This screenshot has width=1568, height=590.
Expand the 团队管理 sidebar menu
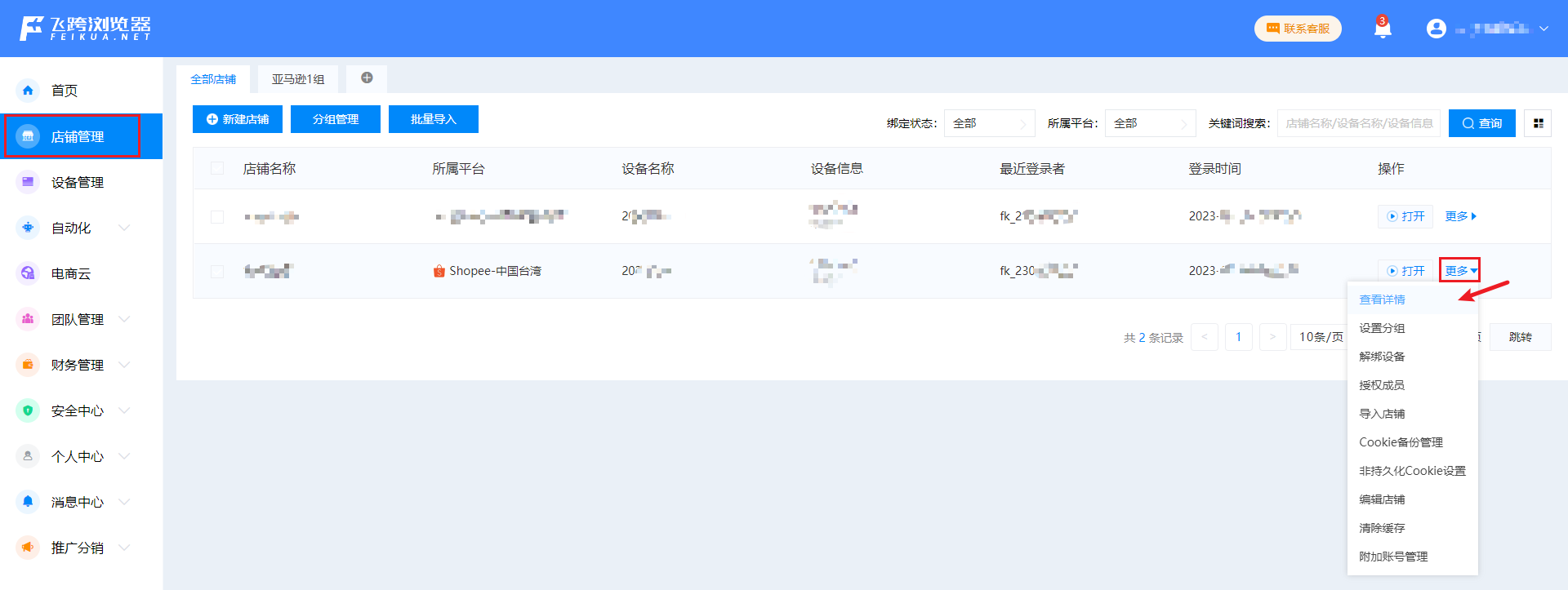125,319
